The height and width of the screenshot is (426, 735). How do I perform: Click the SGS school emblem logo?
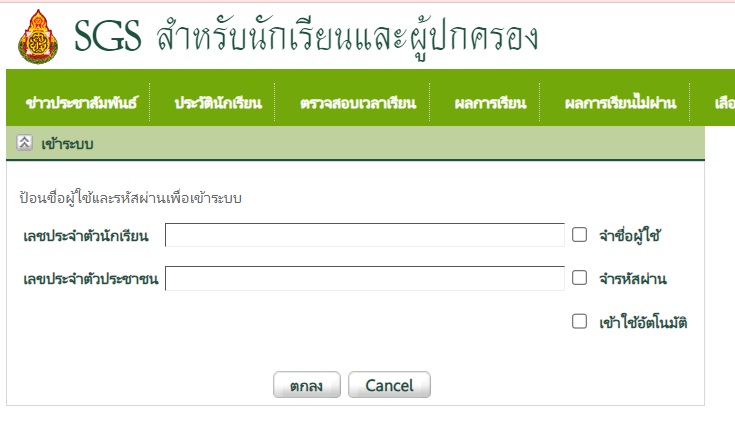coord(37,37)
